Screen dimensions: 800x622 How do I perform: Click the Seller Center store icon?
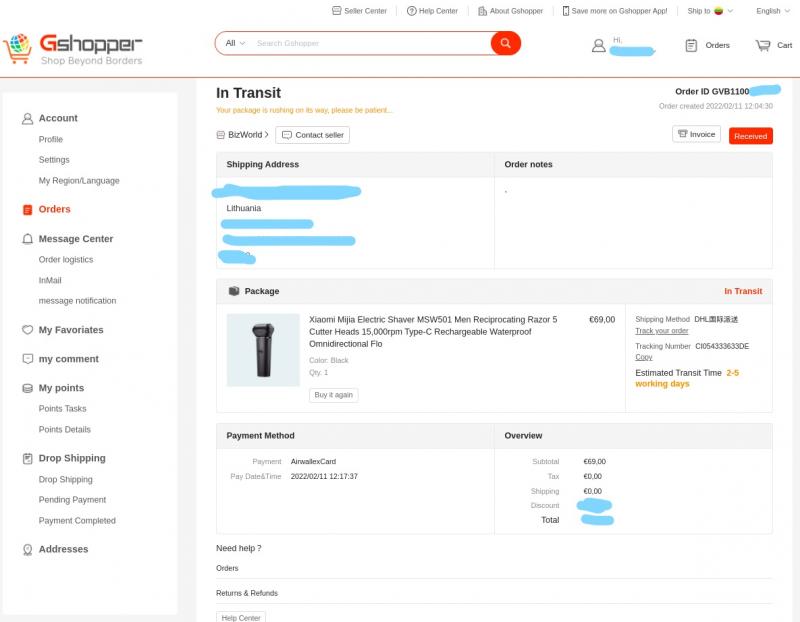tap(336, 11)
